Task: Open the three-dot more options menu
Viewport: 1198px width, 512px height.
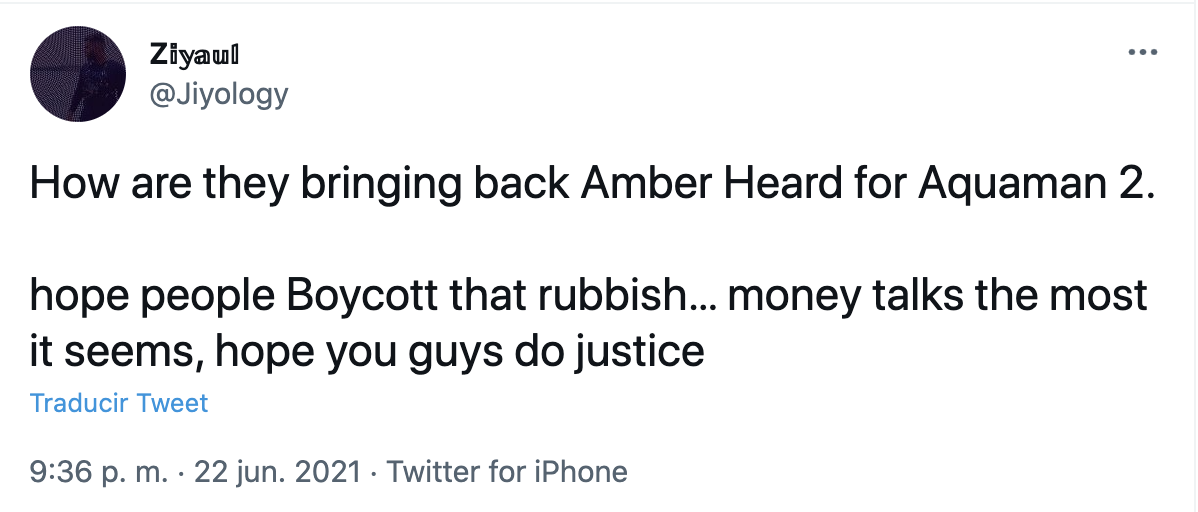Action: point(1141,53)
